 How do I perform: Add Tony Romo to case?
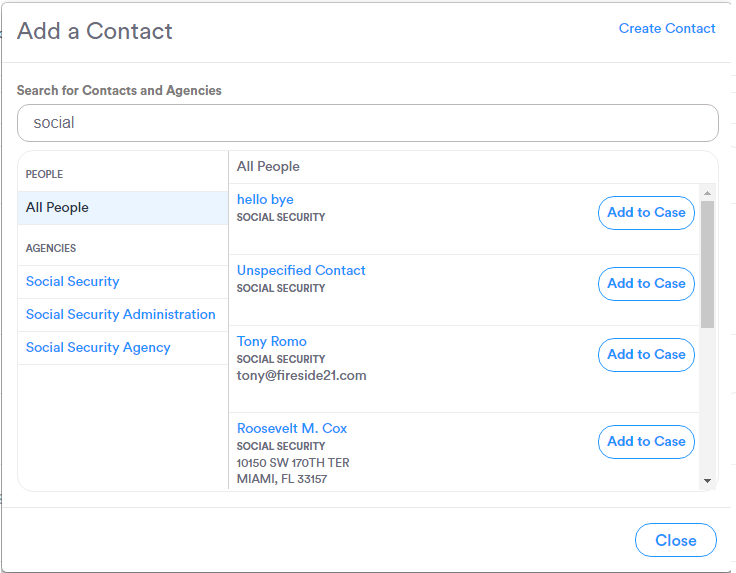point(646,355)
